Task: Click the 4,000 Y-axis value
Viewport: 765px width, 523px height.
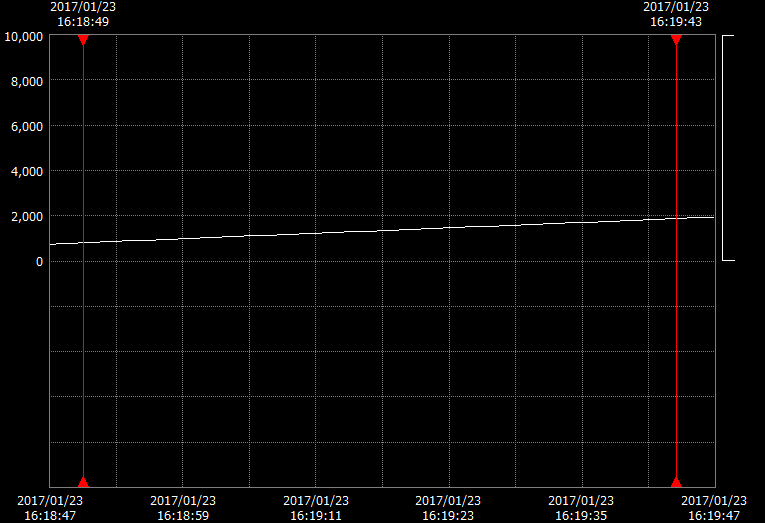Action: coord(27,172)
